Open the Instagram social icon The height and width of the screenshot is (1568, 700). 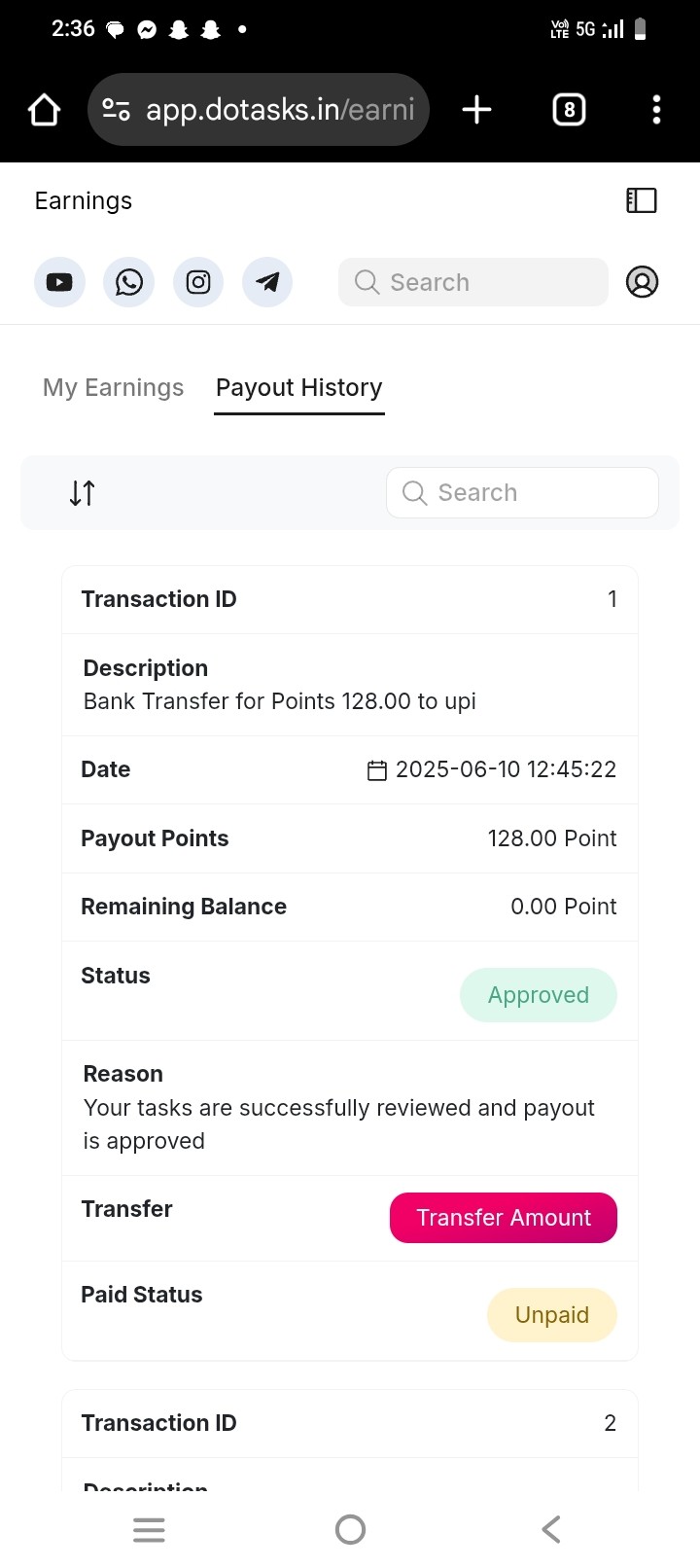(198, 282)
